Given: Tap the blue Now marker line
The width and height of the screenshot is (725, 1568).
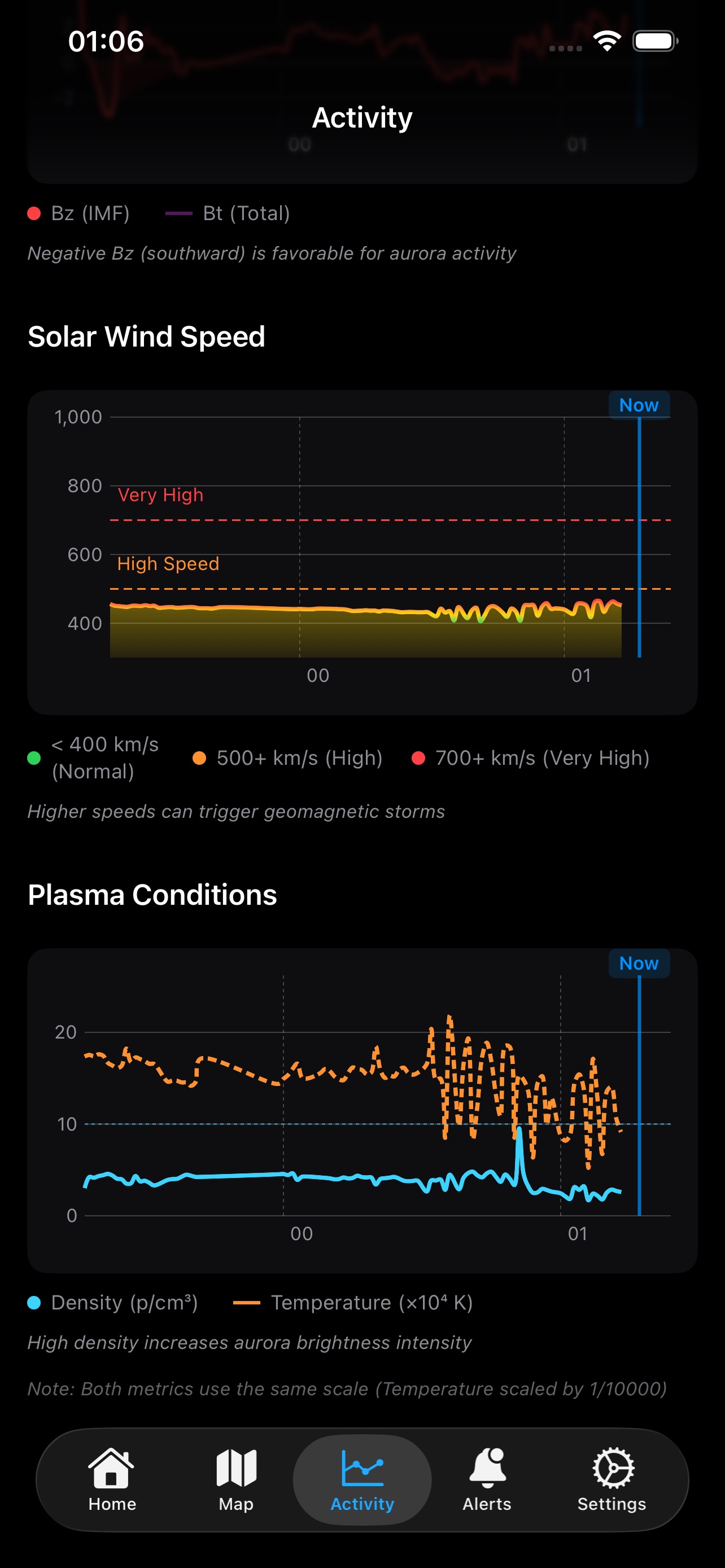Looking at the screenshot, I should [x=639, y=536].
